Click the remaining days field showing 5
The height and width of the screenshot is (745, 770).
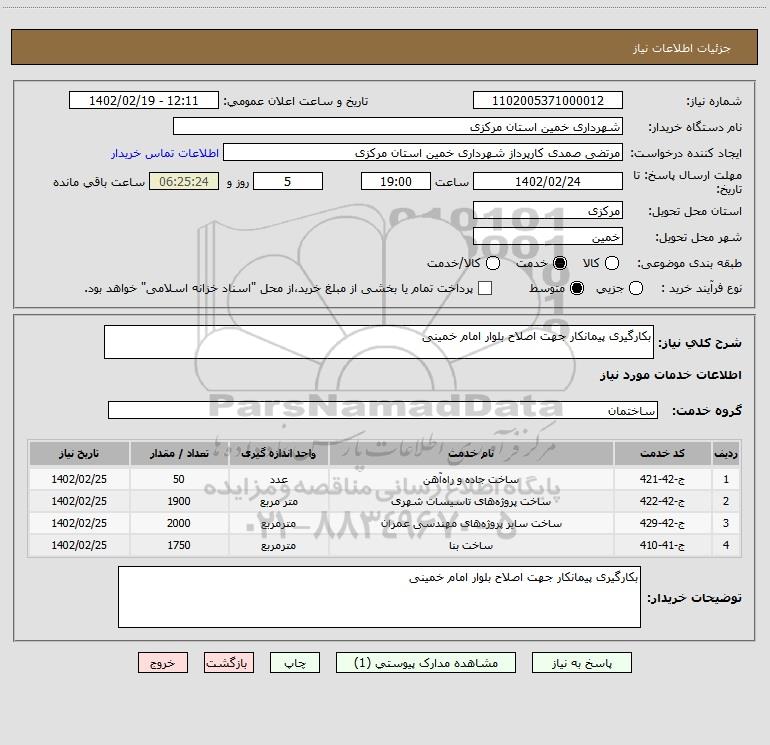point(288,181)
